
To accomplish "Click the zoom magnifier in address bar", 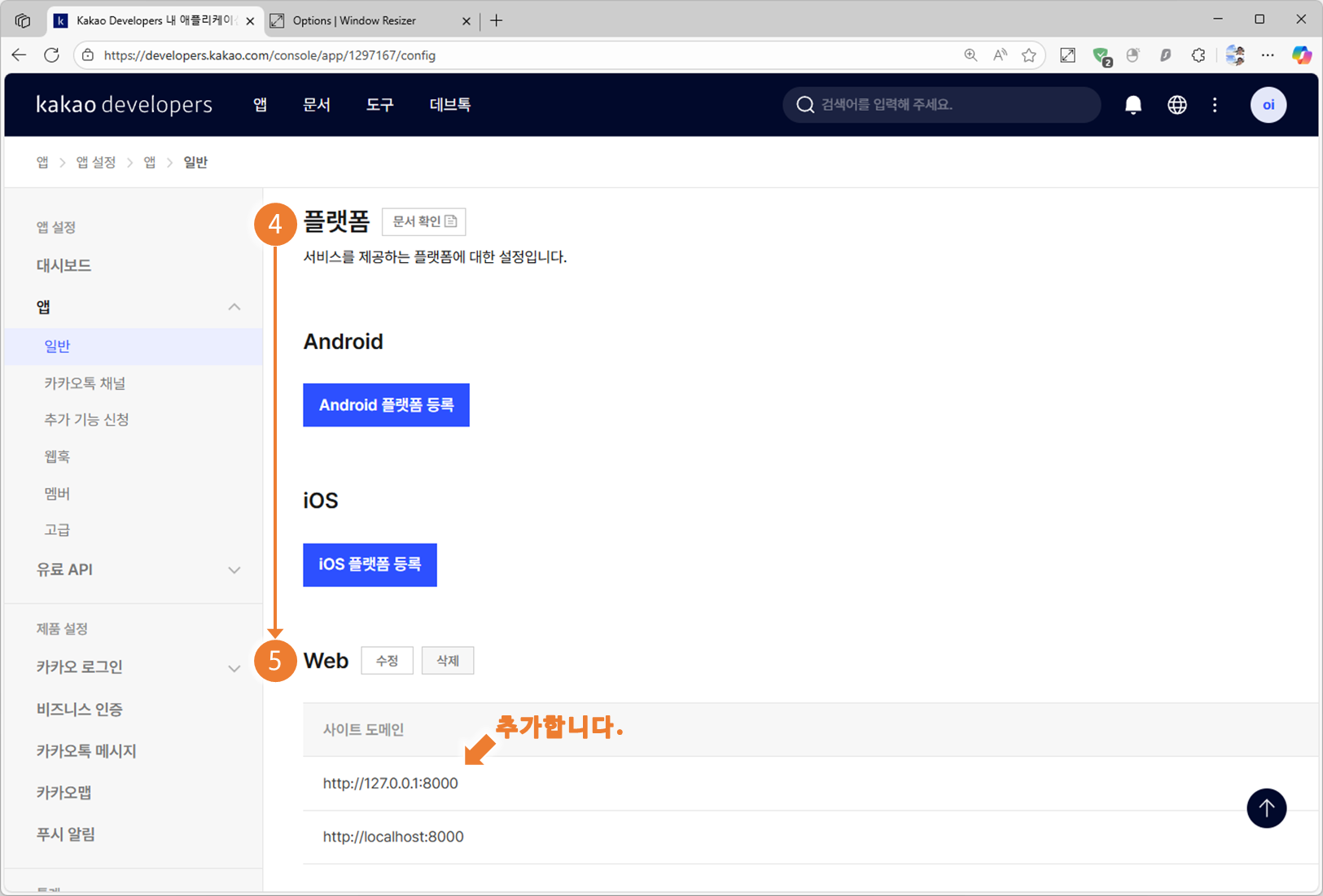I will point(970,55).
